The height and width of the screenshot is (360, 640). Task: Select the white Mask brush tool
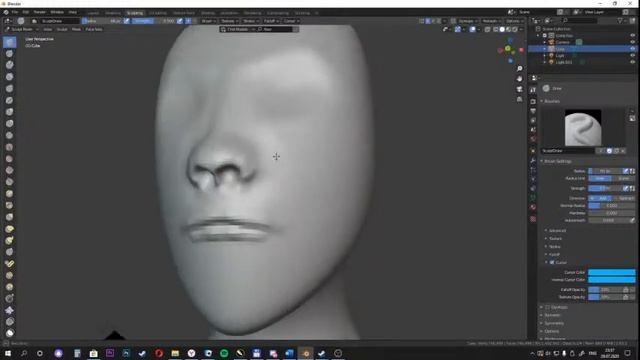tap(10, 333)
